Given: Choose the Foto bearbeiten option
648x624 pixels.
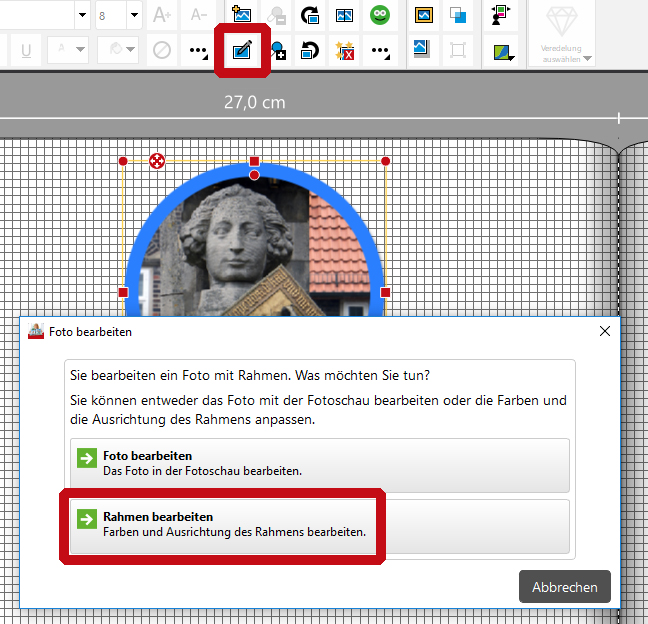Looking at the screenshot, I should pos(320,464).
